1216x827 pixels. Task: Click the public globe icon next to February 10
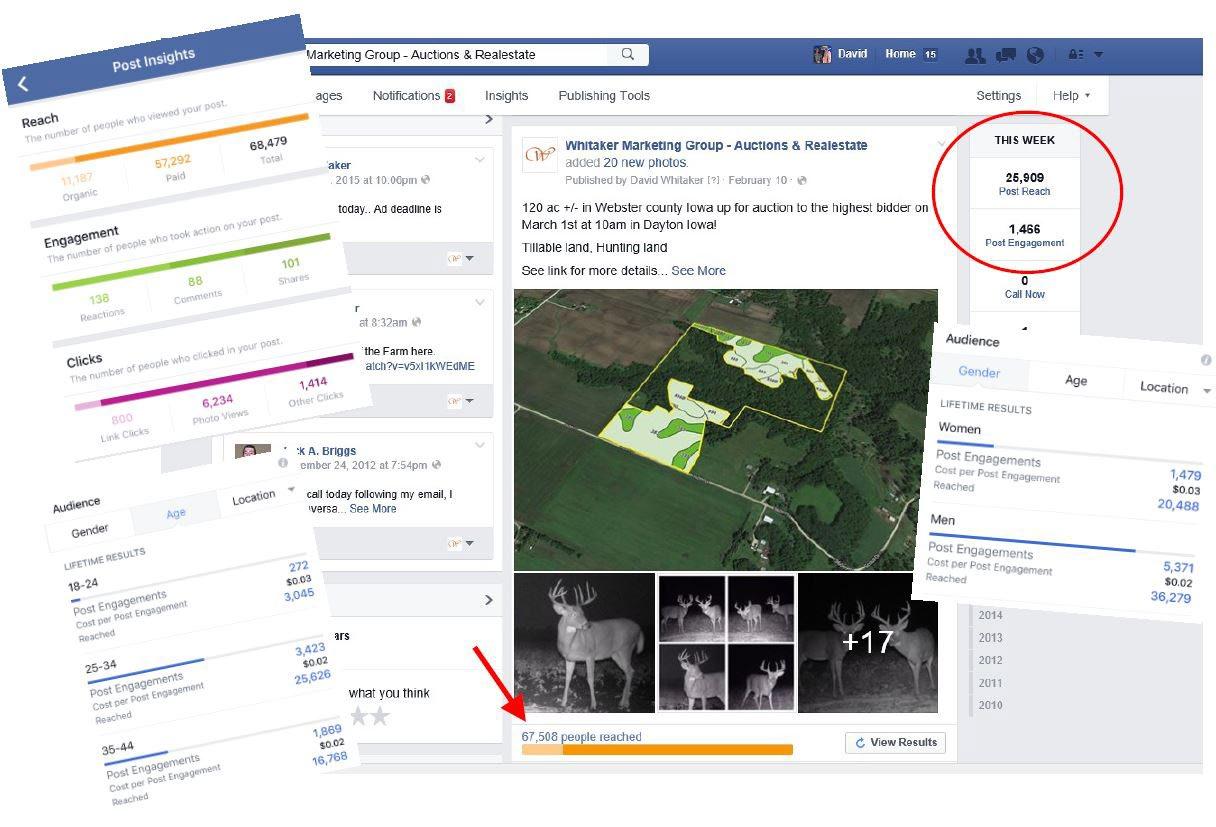click(802, 180)
